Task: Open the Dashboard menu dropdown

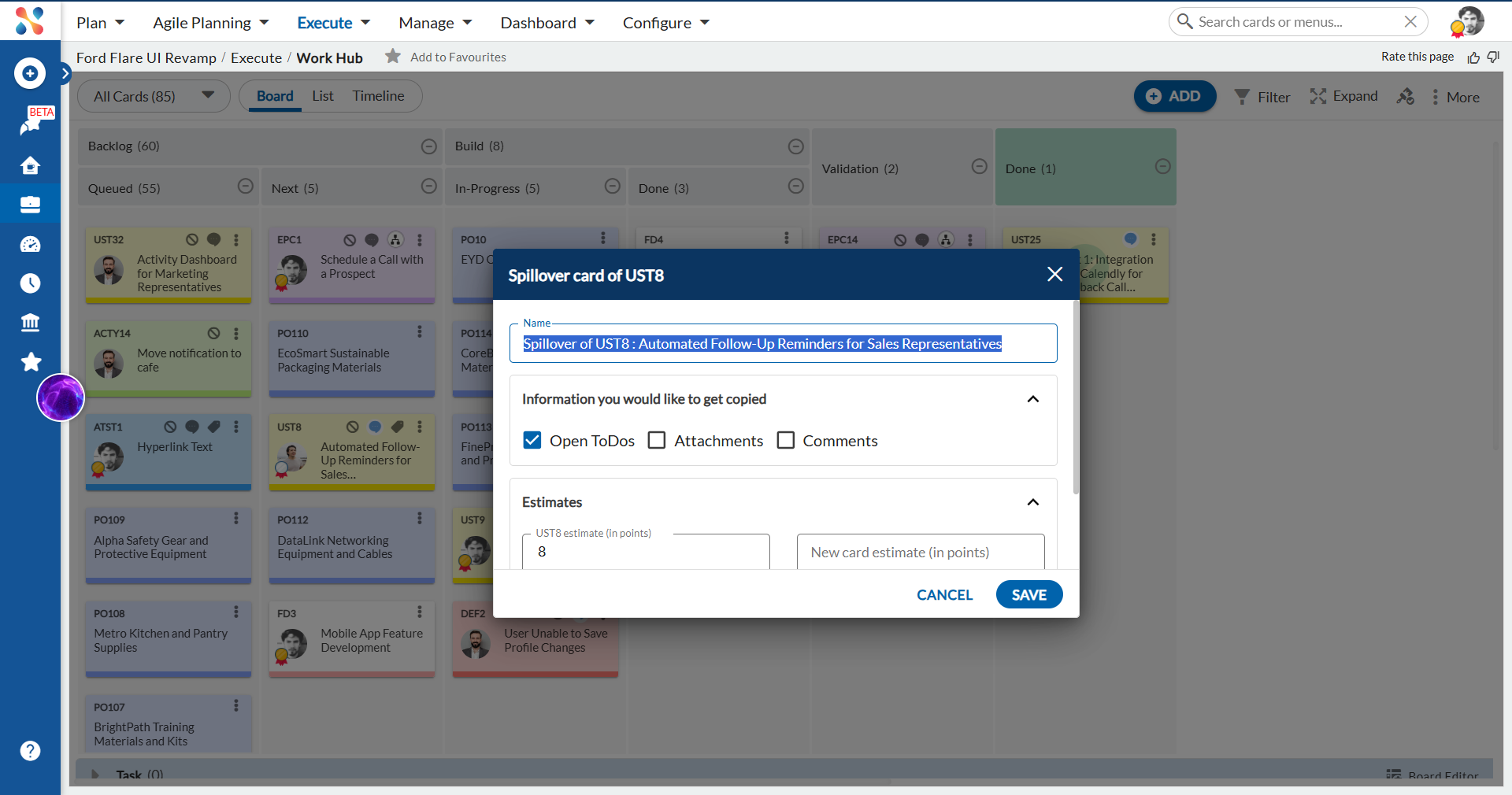Action: point(547,23)
